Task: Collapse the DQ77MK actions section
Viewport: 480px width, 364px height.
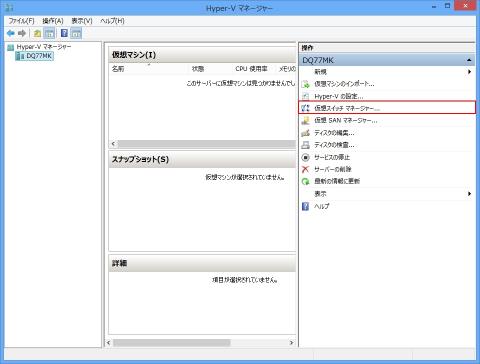Action: [469, 60]
